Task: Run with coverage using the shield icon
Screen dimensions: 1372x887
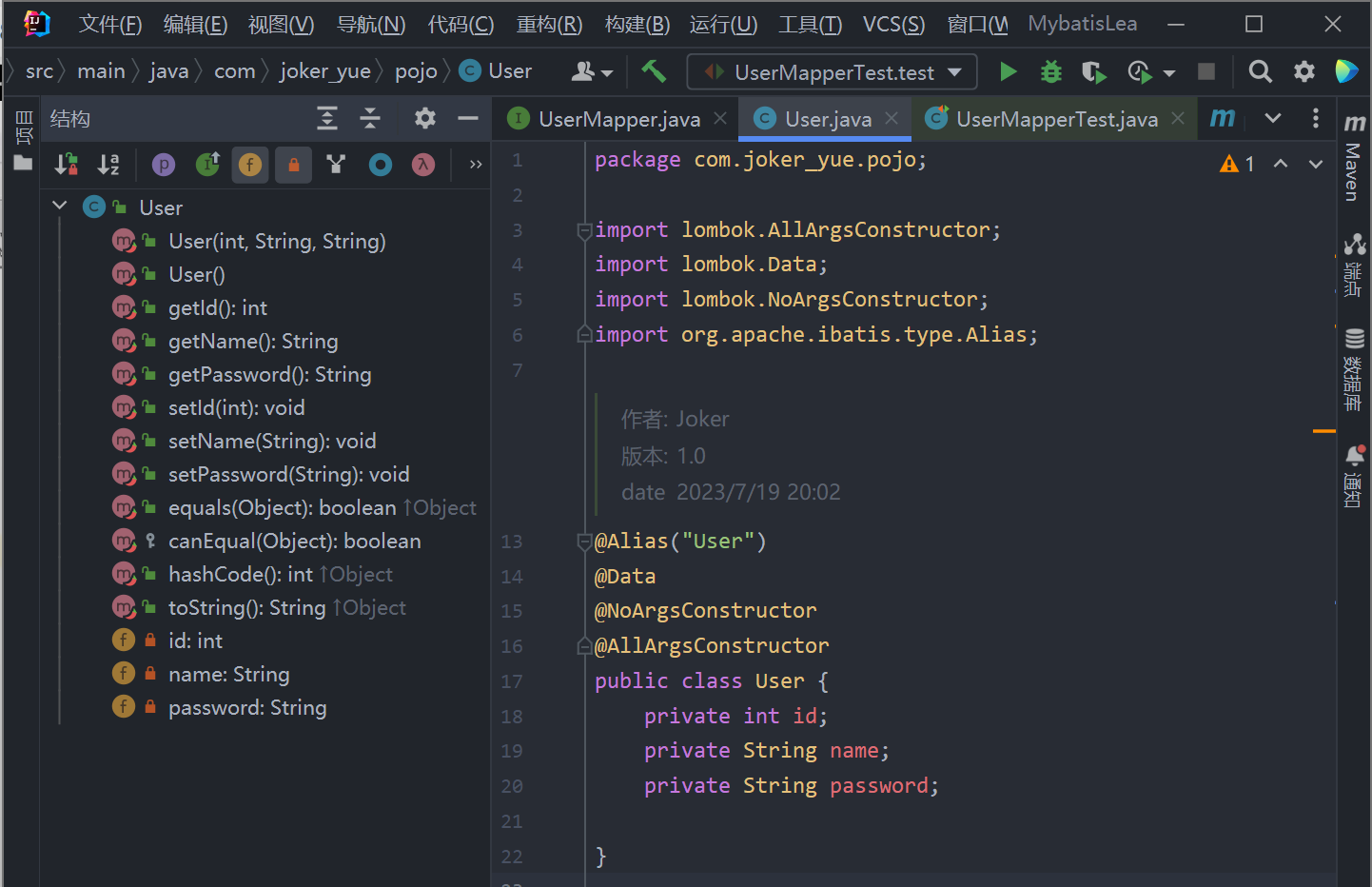Action: 1093,71
